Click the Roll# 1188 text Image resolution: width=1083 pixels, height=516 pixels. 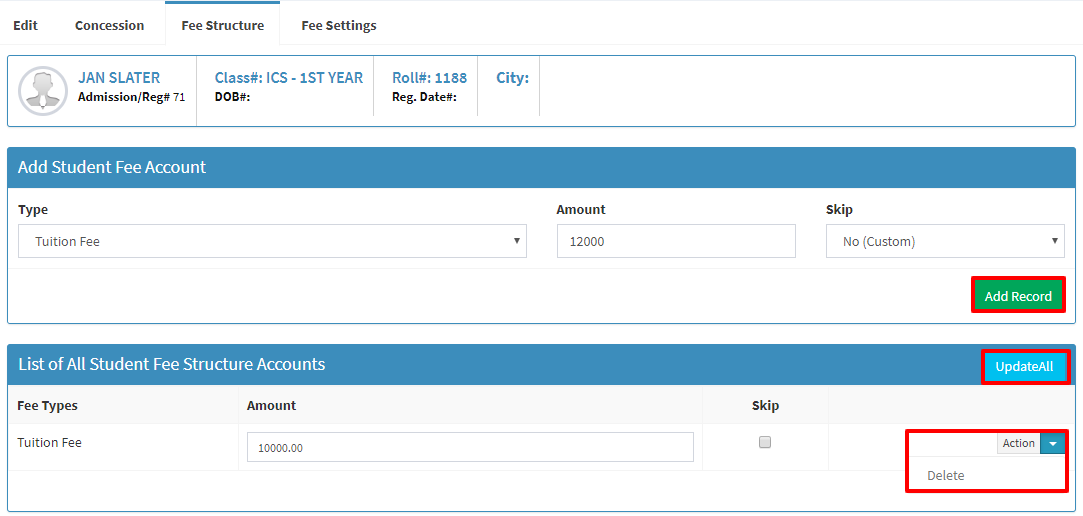(430, 77)
